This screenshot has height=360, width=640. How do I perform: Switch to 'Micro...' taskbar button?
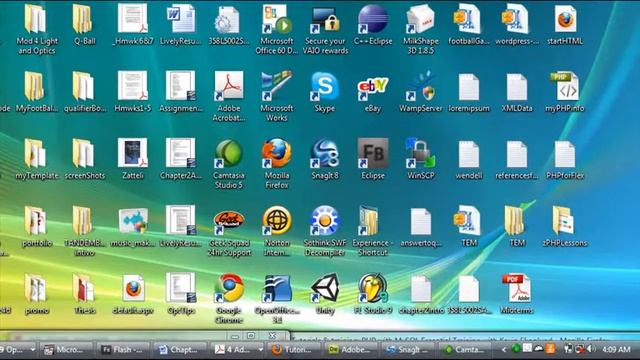[66, 350]
